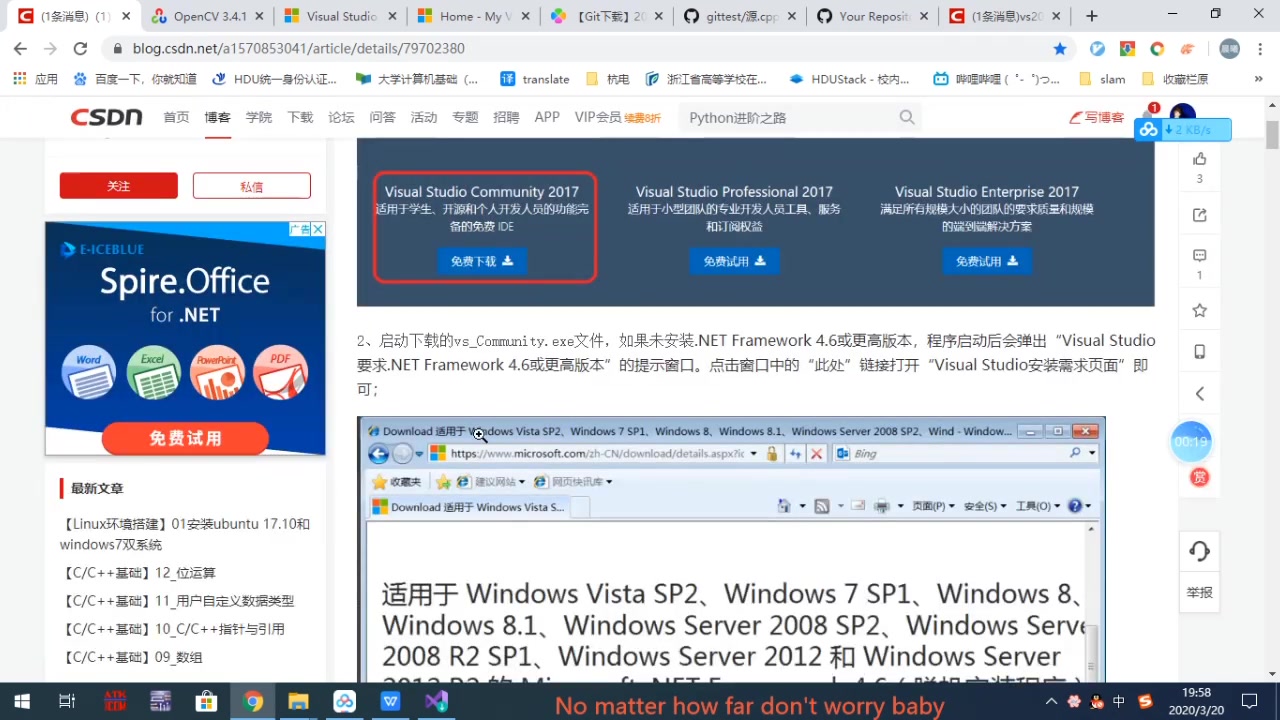
Task: Expand the bookmarks overflow chevron
Action: click(x=1258, y=79)
